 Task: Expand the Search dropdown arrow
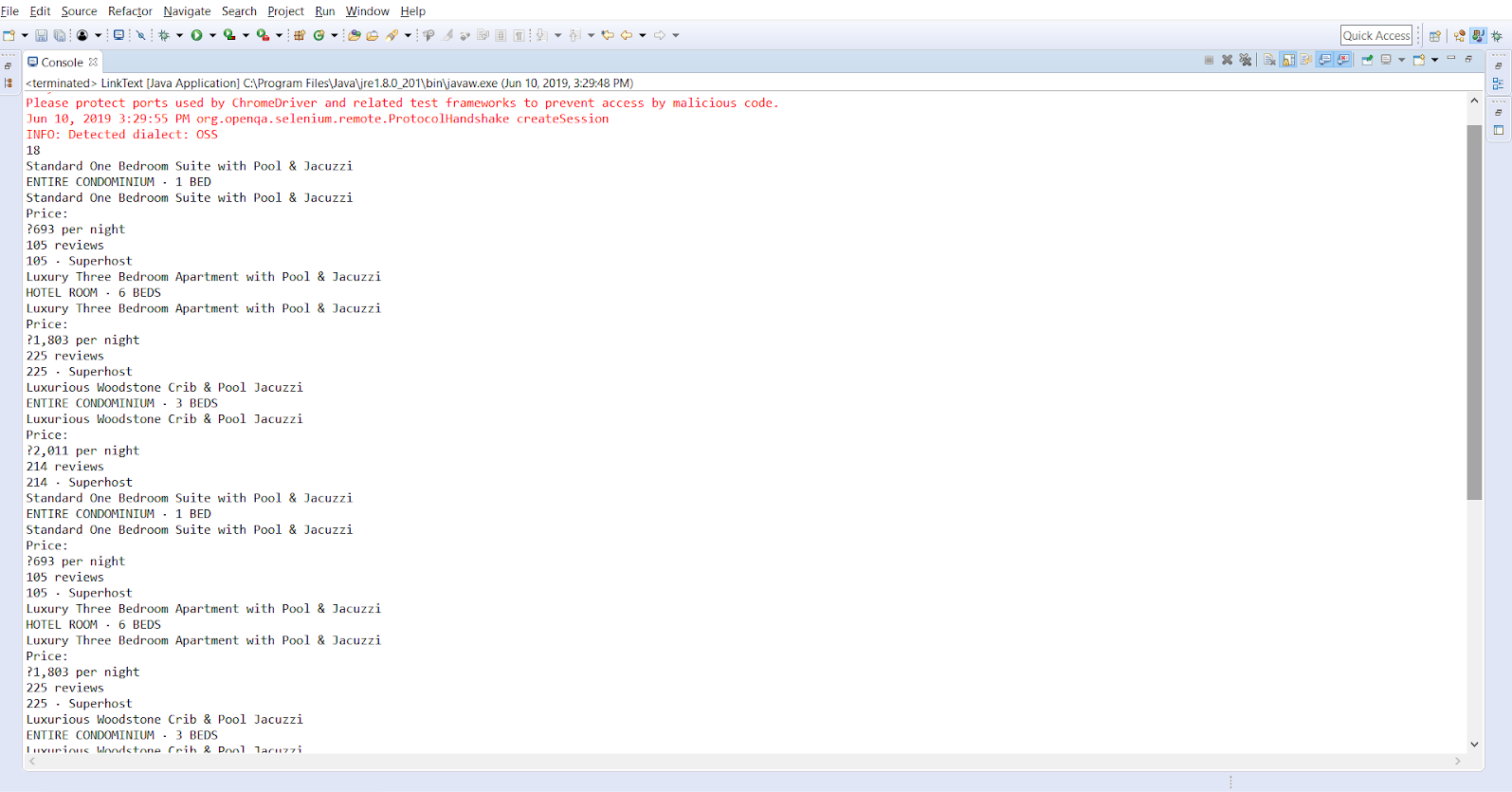[408, 35]
